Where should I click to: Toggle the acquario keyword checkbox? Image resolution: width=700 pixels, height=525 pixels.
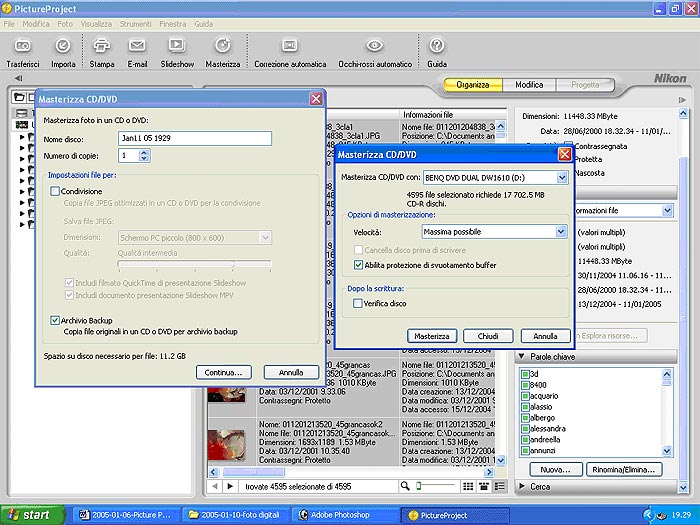point(525,396)
